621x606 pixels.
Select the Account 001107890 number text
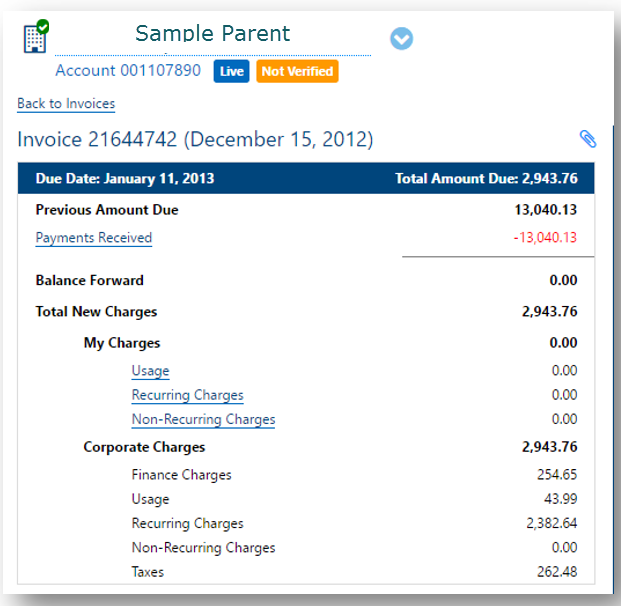click(x=128, y=71)
